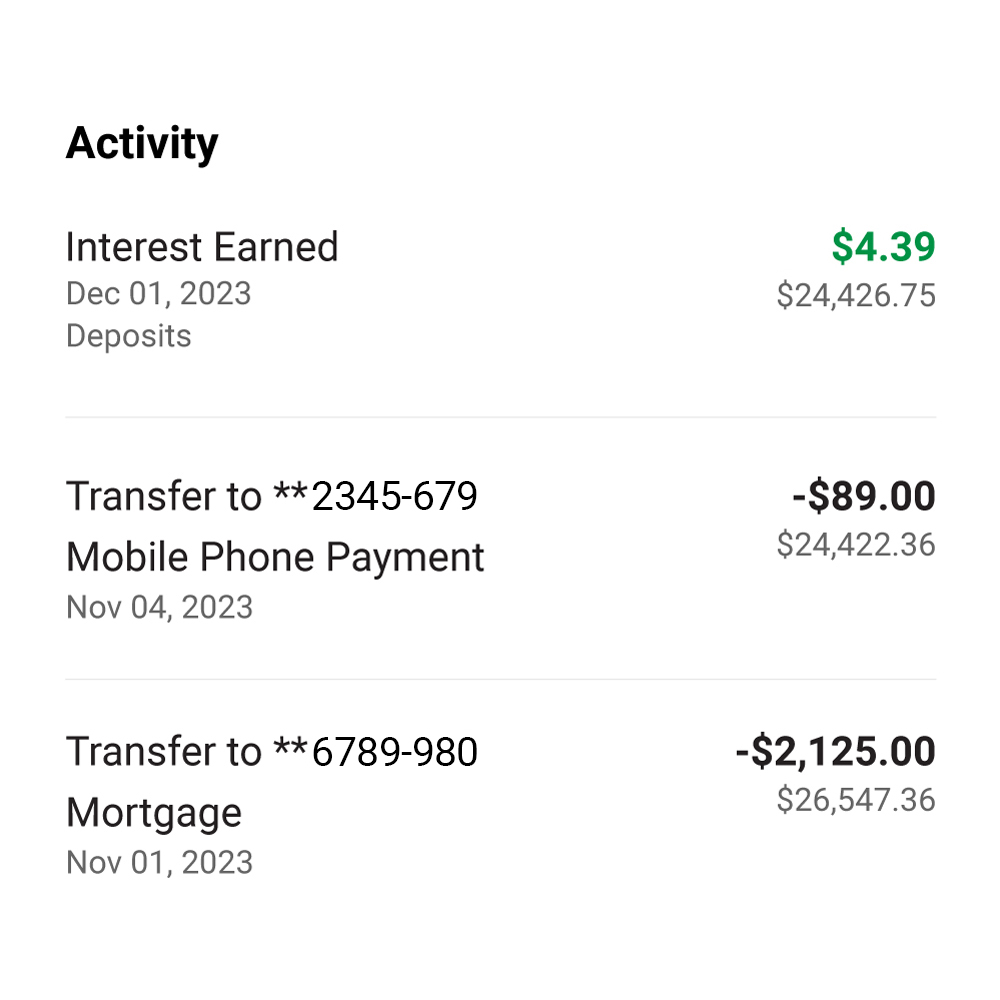The width and height of the screenshot is (1000, 1000).
Task: Select the transfer to account **2345-679
Action: tap(271, 495)
